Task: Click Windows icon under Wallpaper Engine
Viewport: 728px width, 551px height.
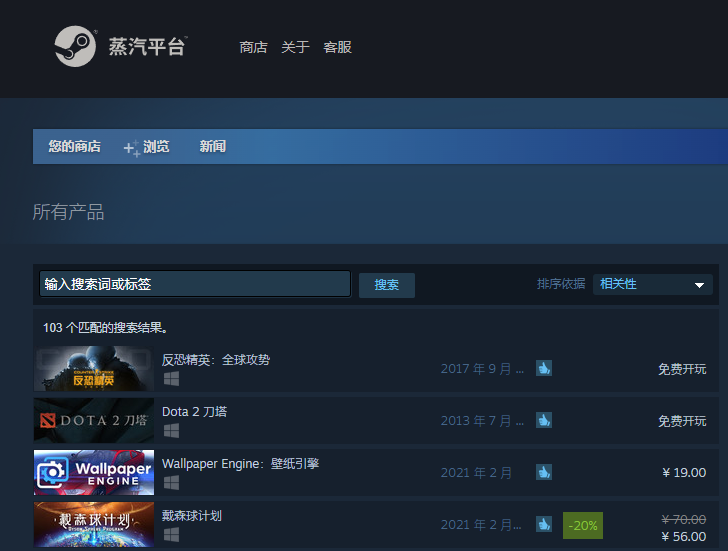Action: click(171, 483)
